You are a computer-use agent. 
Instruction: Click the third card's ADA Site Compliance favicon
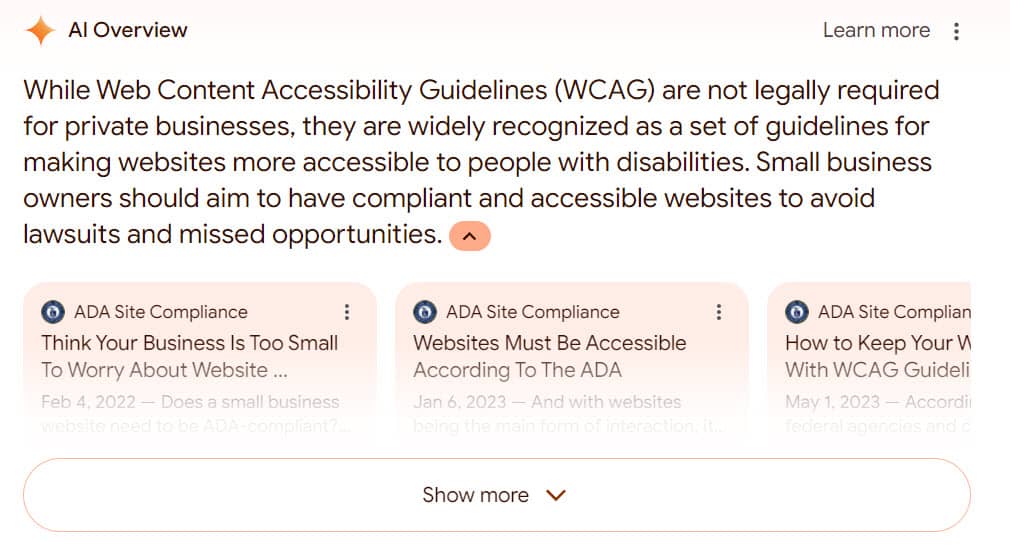797,312
